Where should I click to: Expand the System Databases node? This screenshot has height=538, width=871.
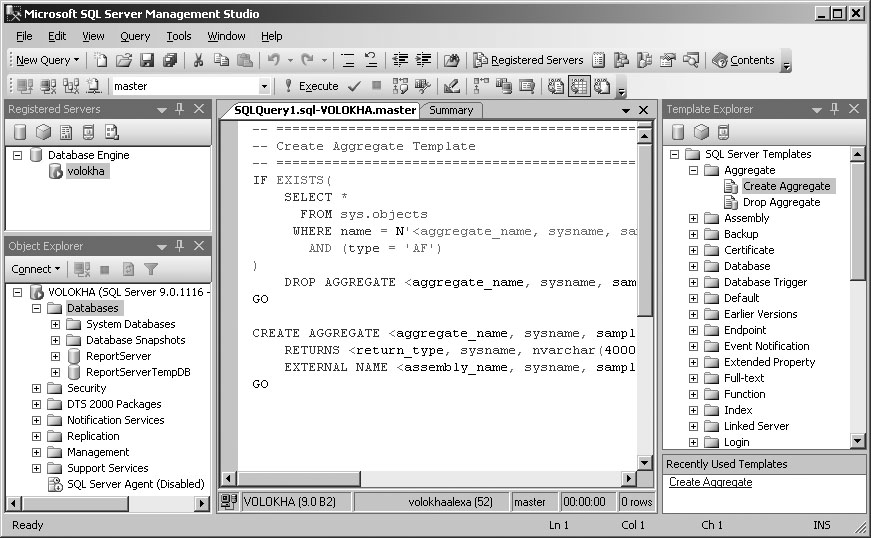point(56,324)
